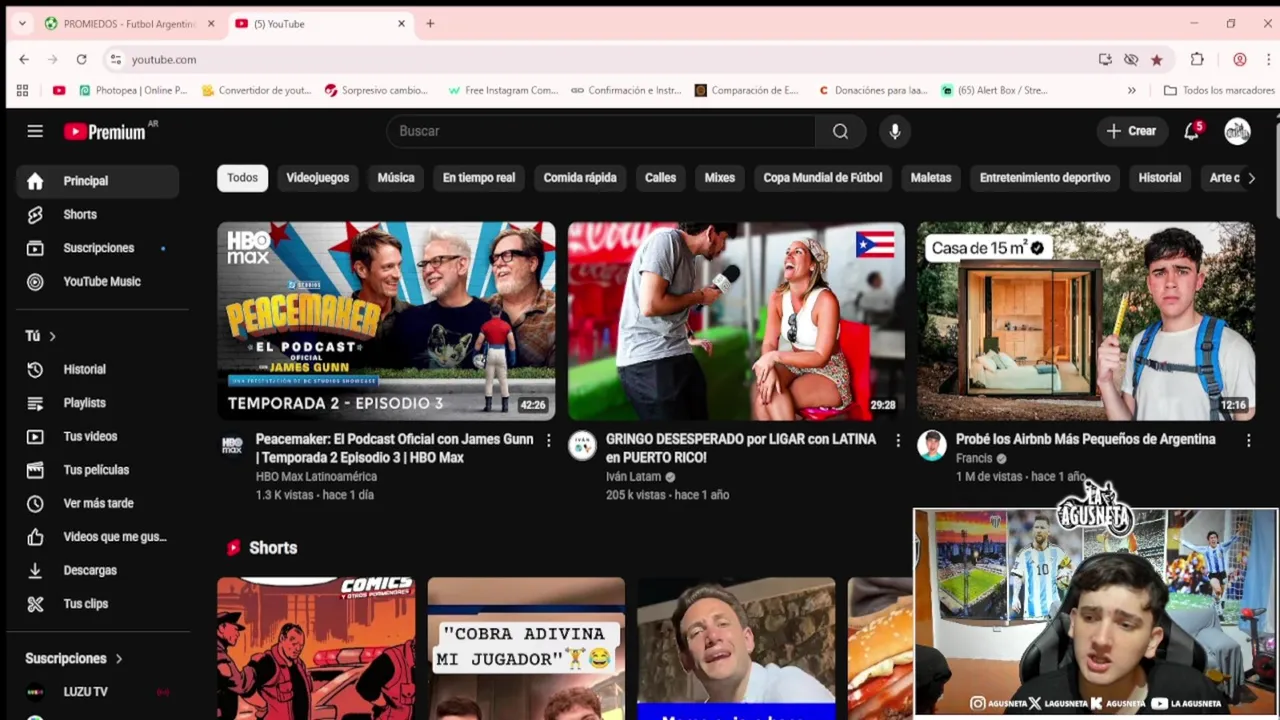Select the Mixes filter chip
The height and width of the screenshot is (720, 1280).
click(x=719, y=178)
